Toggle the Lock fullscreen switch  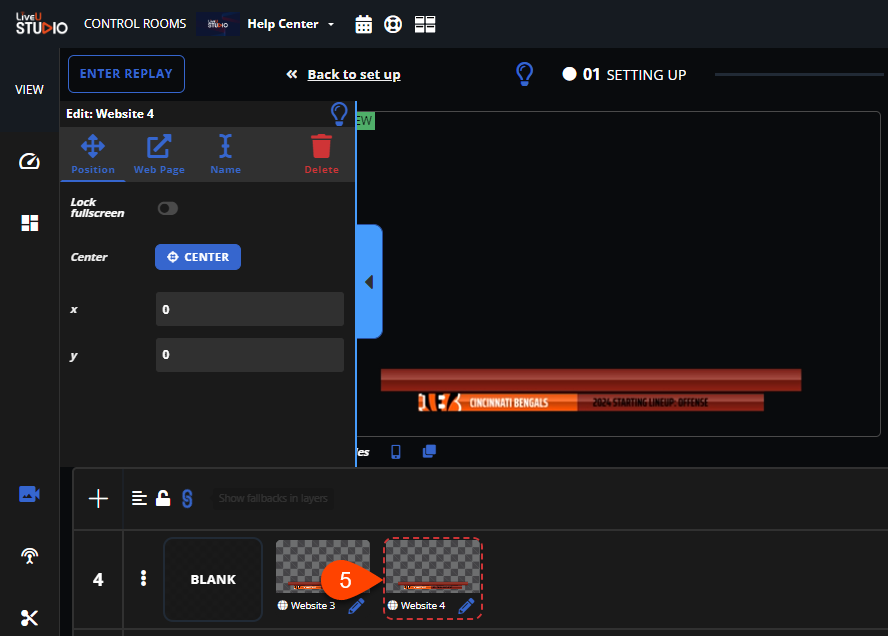[x=168, y=208]
